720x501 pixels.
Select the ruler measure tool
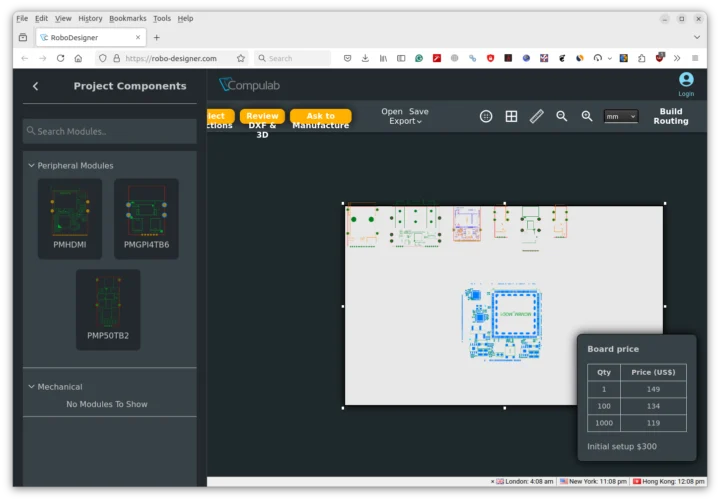pyautogui.click(x=536, y=117)
